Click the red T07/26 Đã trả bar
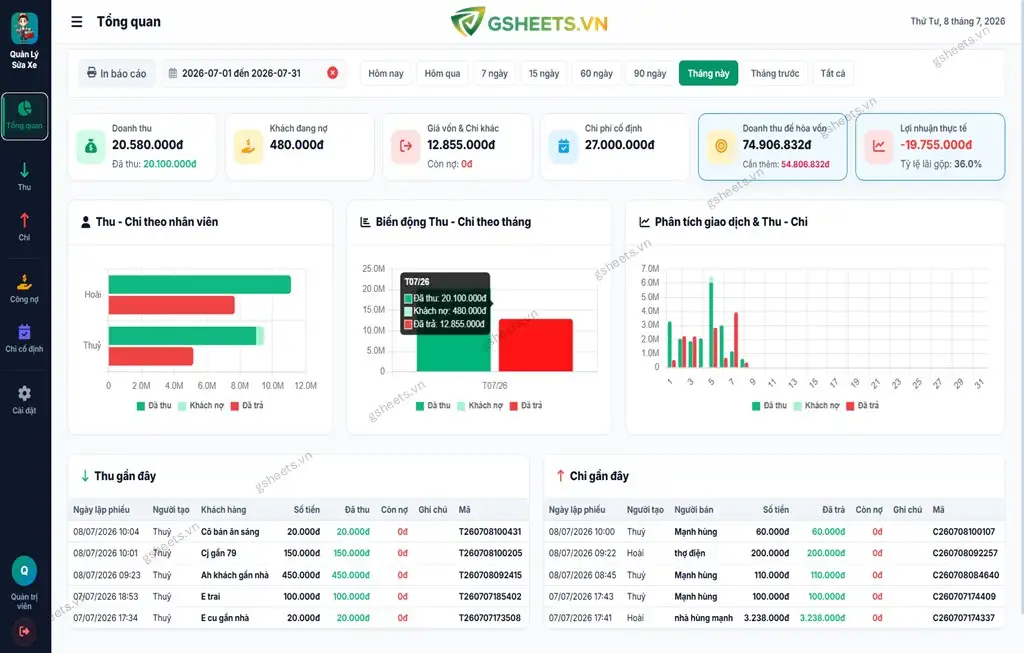 click(x=536, y=345)
